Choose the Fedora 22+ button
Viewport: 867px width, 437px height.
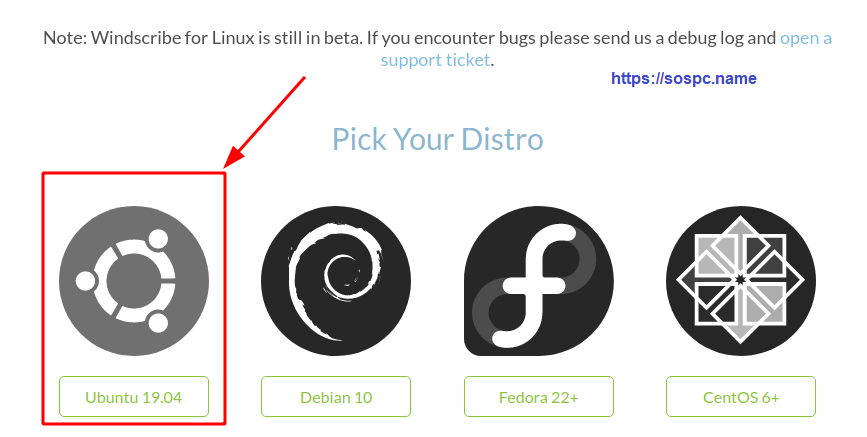(x=539, y=397)
